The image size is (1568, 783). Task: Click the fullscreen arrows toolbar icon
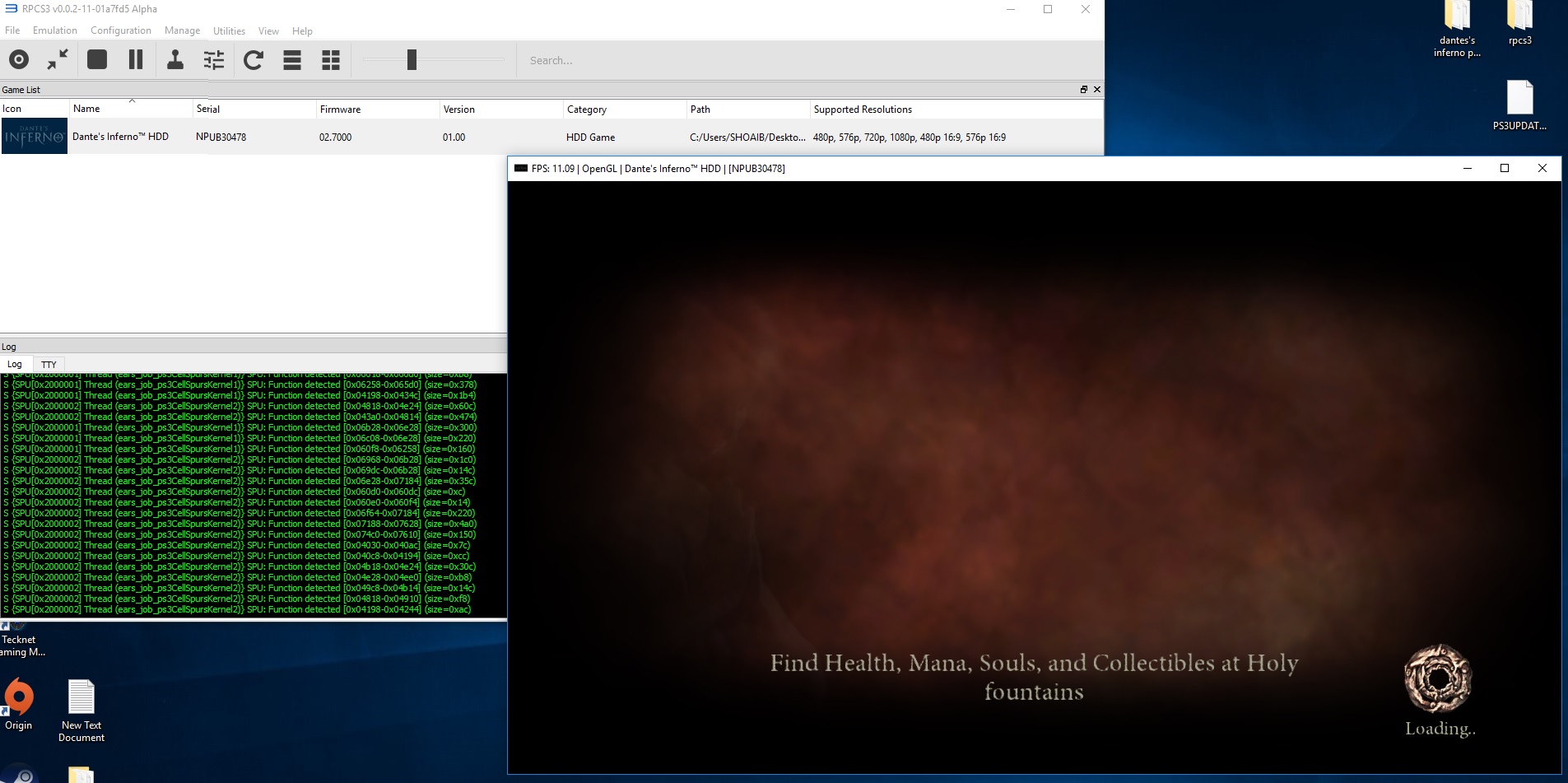pos(58,60)
